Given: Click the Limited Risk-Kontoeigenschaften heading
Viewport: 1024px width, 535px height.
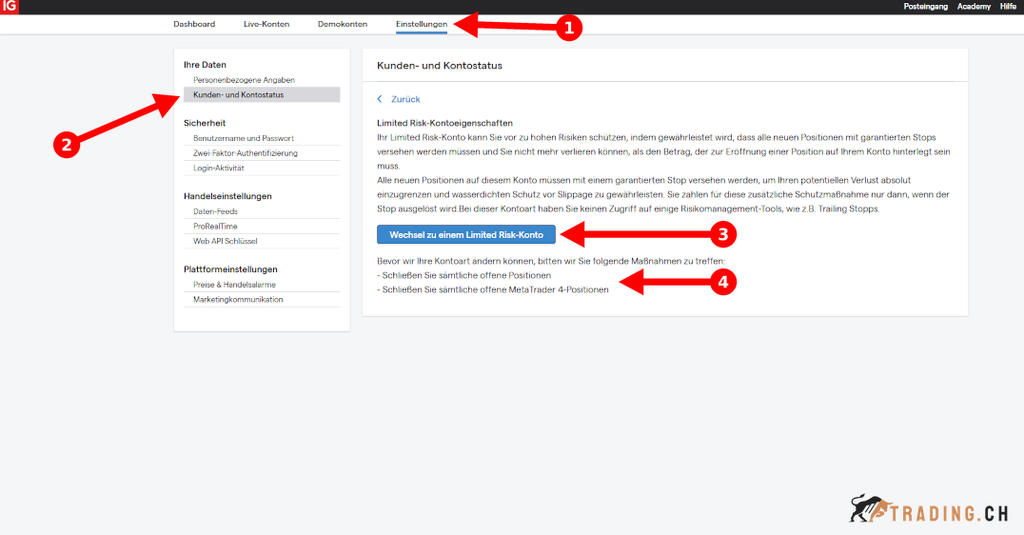Looking at the screenshot, I should [x=445, y=123].
